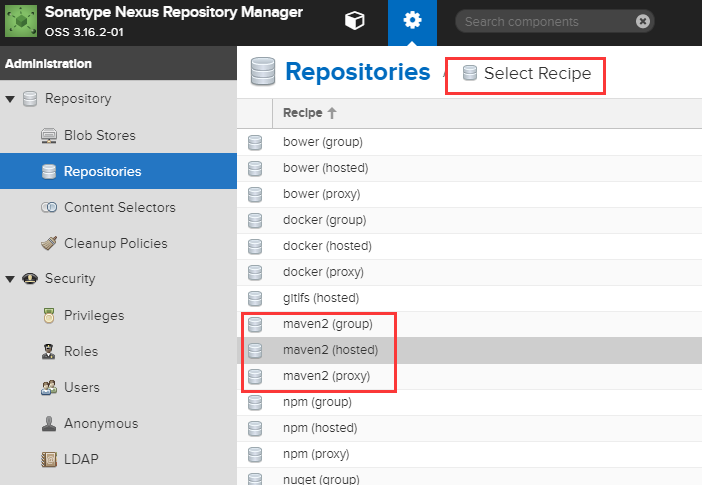This screenshot has height=485, width=702.
Task: Click the large Repositories header icon
Action: [263, 71]
